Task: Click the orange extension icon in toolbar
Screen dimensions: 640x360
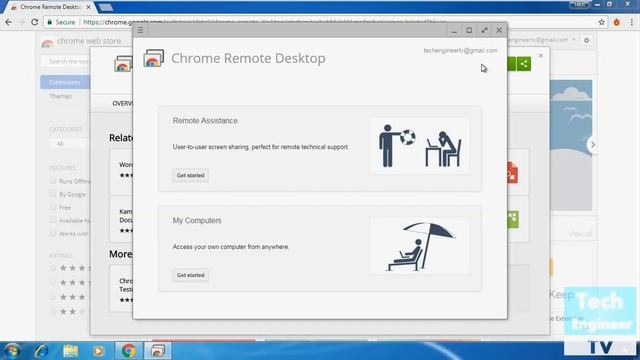Action: pyautogui.click(x=616, y=22)
